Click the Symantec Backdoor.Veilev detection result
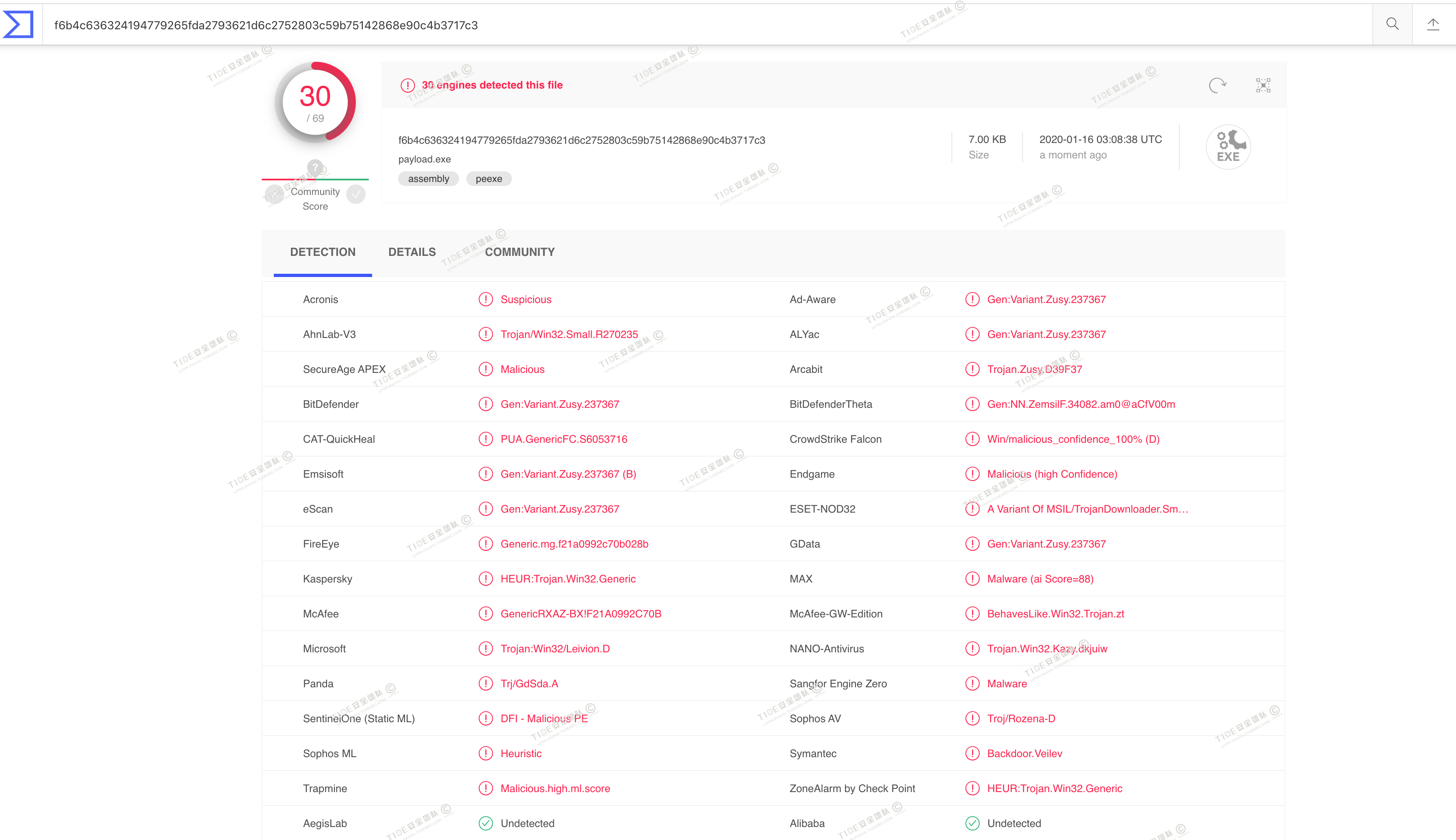The width and height of the screenshot is (1456, 840). [1025, 753]
